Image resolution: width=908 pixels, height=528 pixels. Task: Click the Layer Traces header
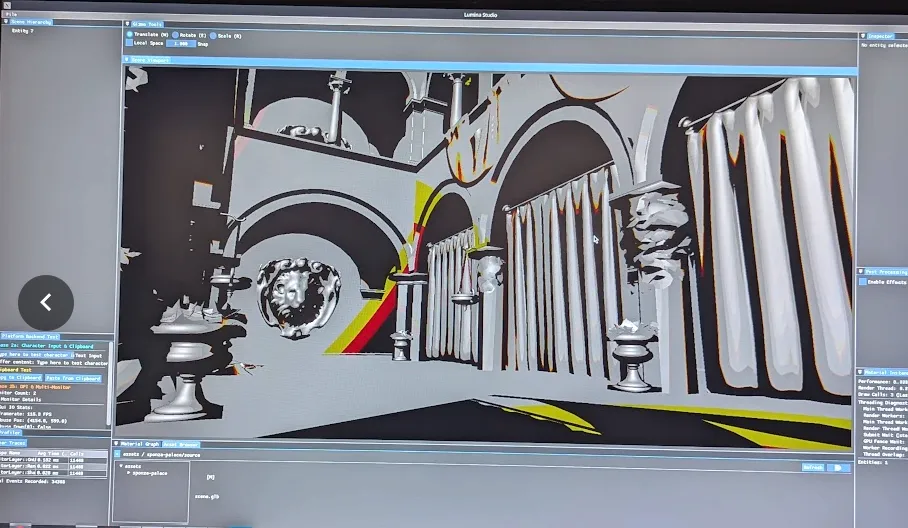coord(13,442)
